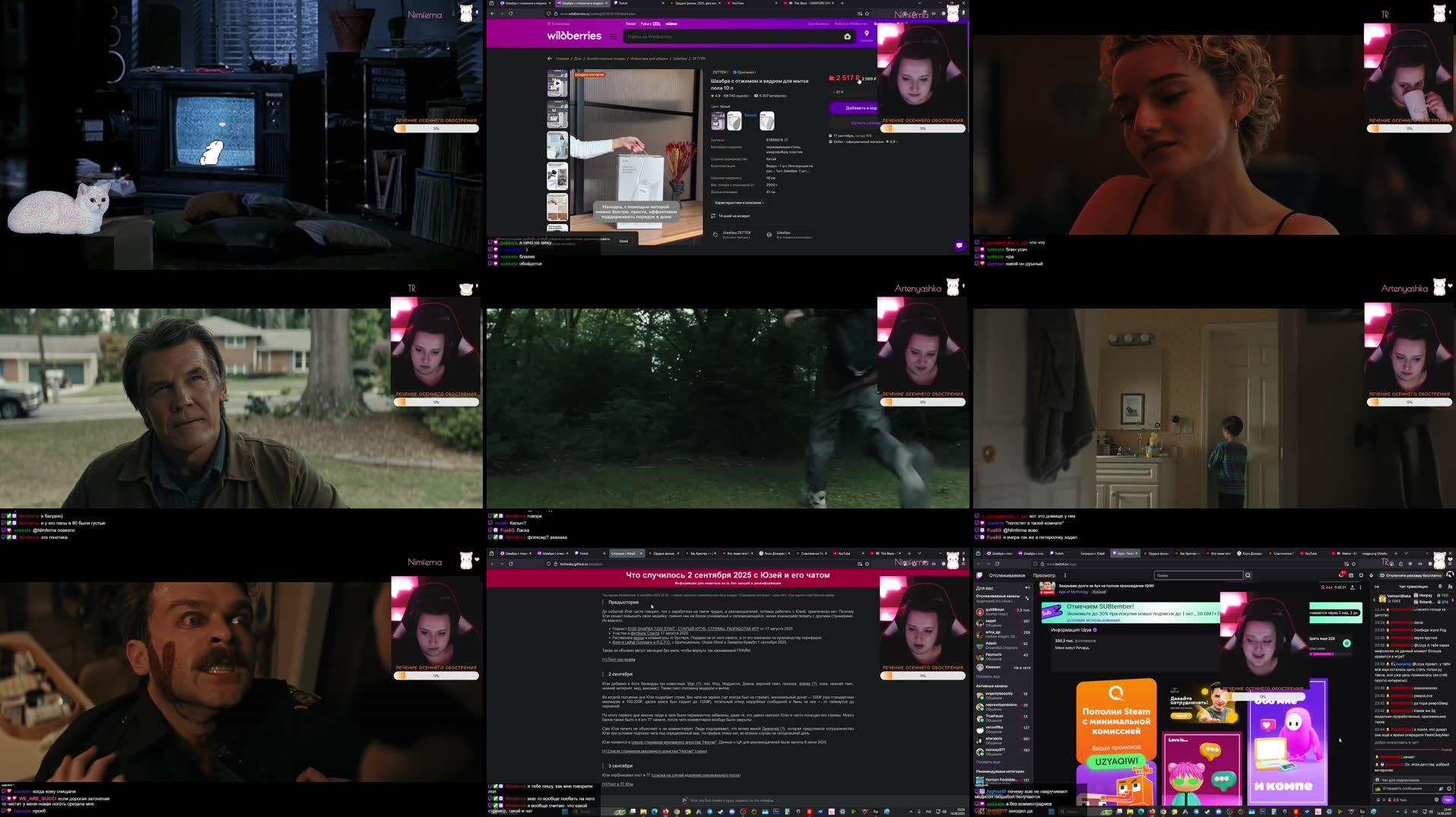Viewport: 1456px width, 817px height.
Task: Click the Twitch stream share icon
Action: tap(1352, 587)
